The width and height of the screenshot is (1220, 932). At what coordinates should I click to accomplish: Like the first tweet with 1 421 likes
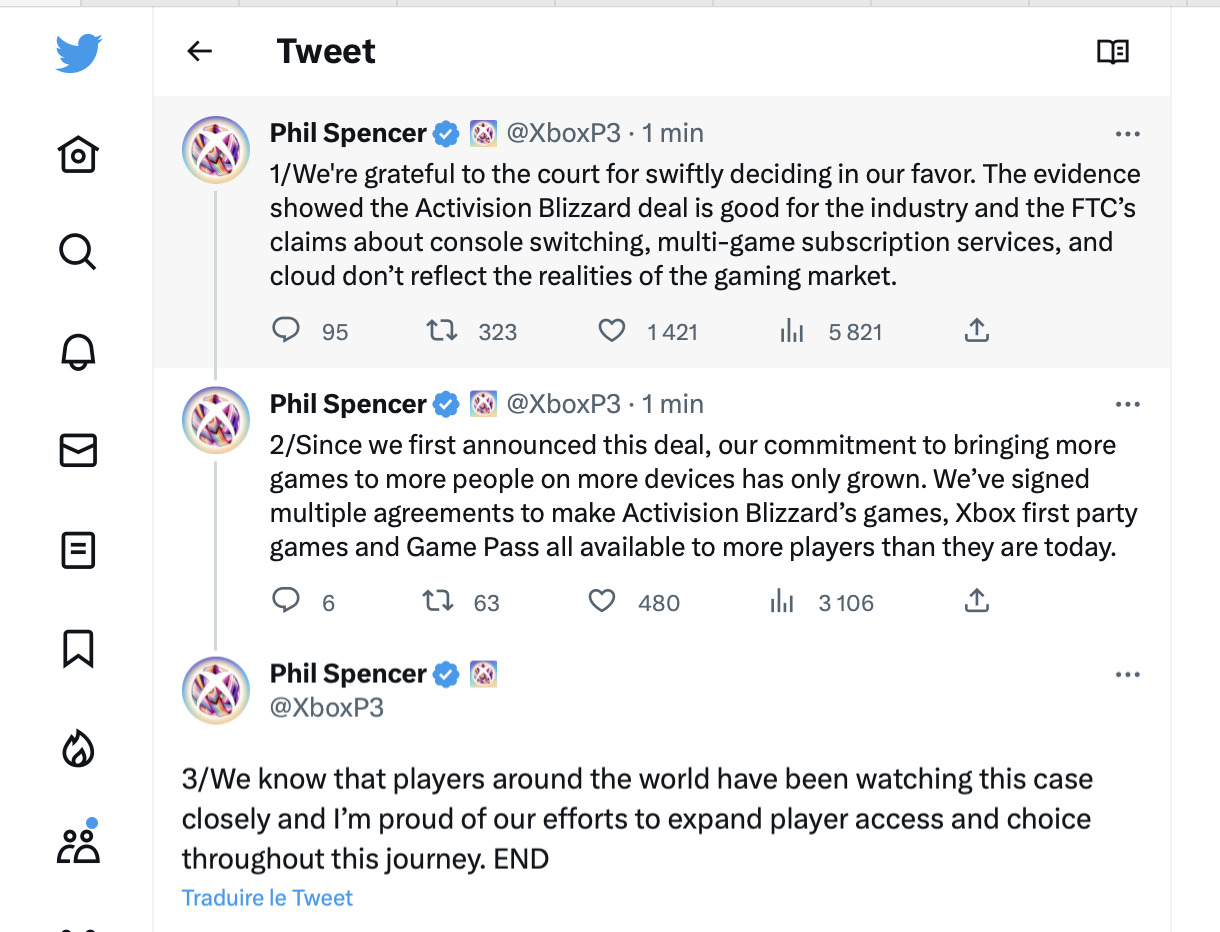(x=611, y=331)
